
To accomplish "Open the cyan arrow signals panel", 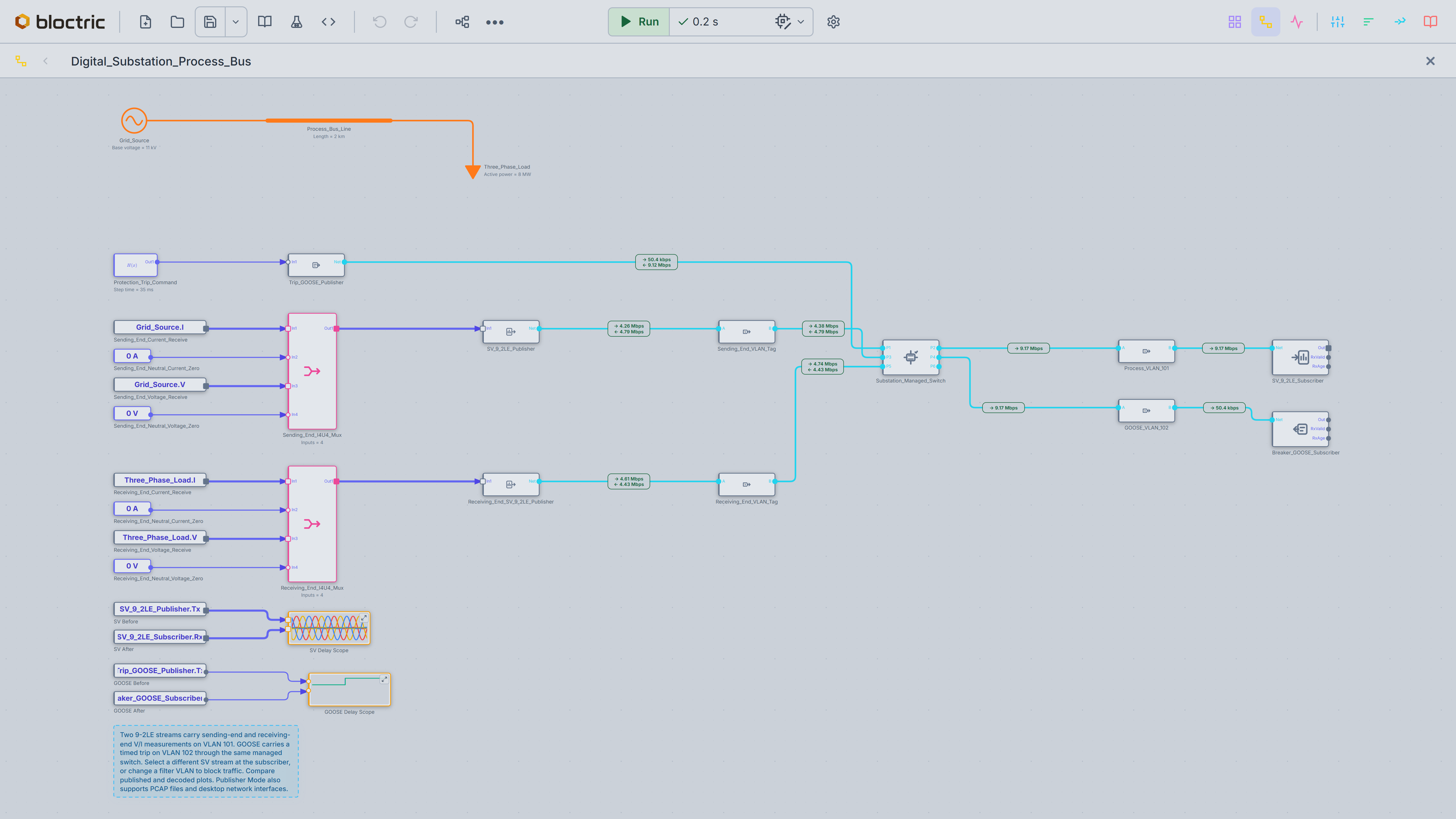I will click(1400, 22).
